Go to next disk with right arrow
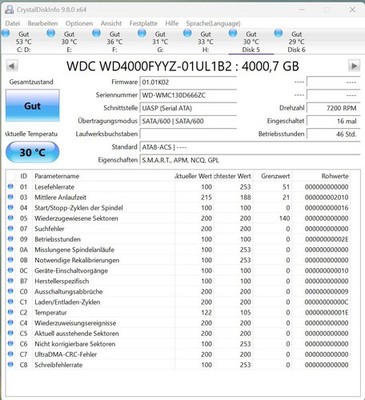Viewport: 365px width, 400px height. (354, 66)
